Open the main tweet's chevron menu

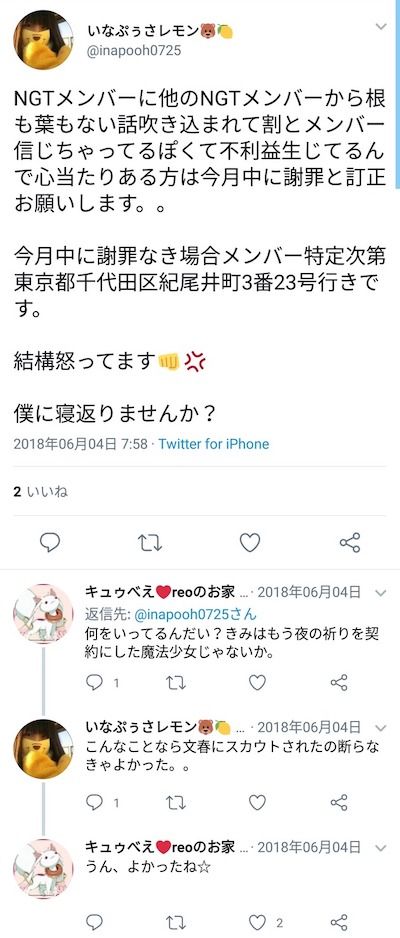tap(381, 26)
